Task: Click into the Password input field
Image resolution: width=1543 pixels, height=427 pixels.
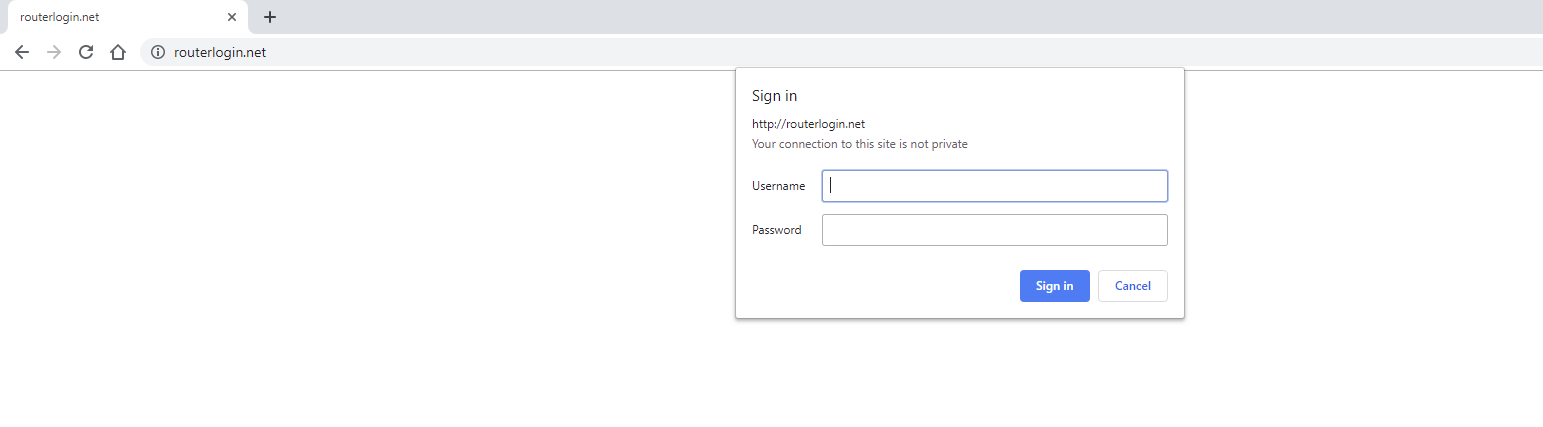Action: (x=994, y=230)
